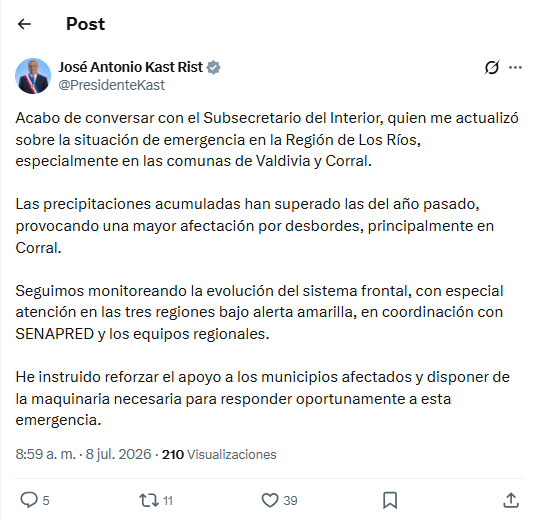This screenshot has height=520, width=538.
Task: Click the like count 39
Action: 290,501
